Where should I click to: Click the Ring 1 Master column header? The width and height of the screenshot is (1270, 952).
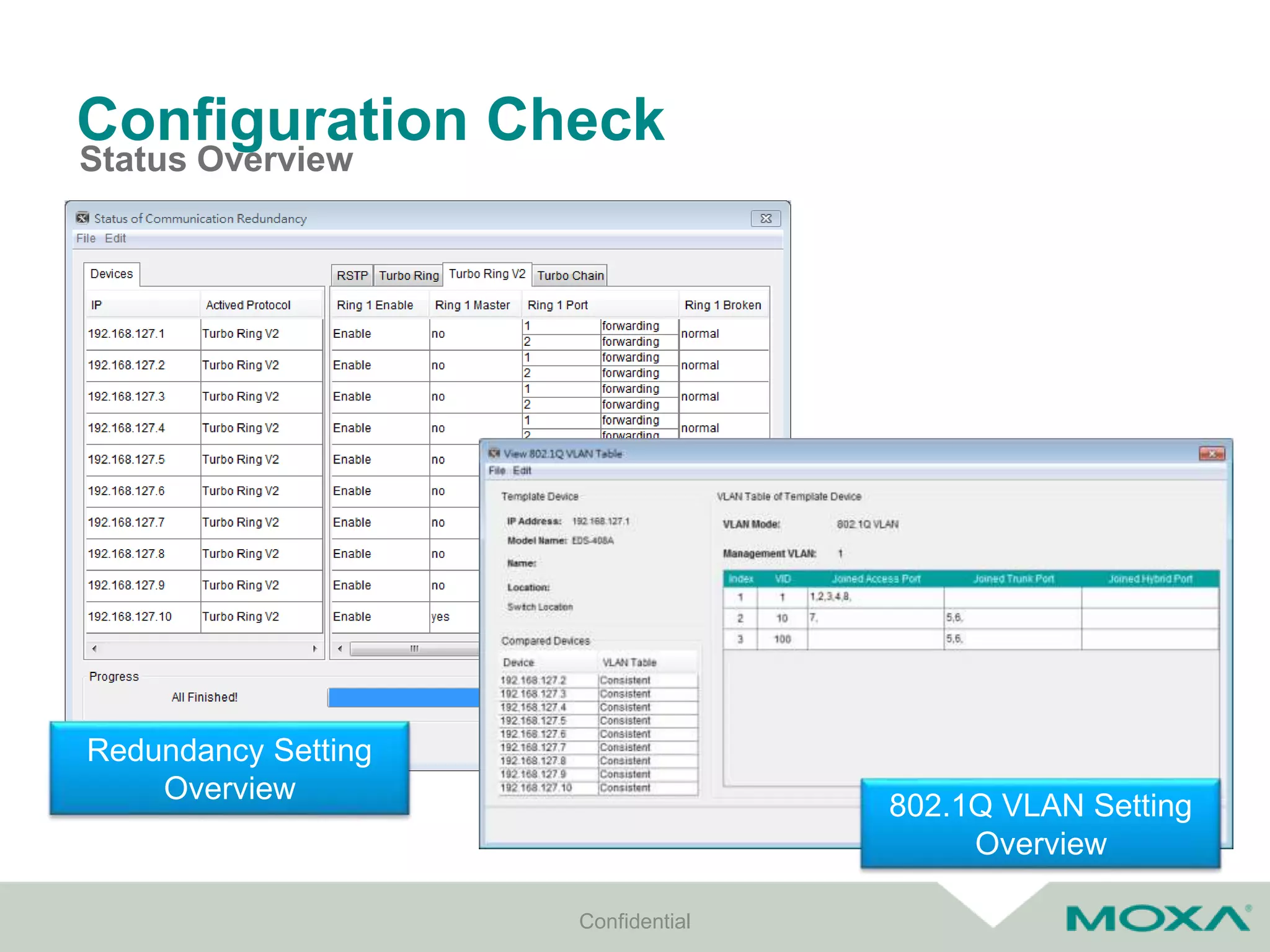pyautogui.click(x=476, y=305)
